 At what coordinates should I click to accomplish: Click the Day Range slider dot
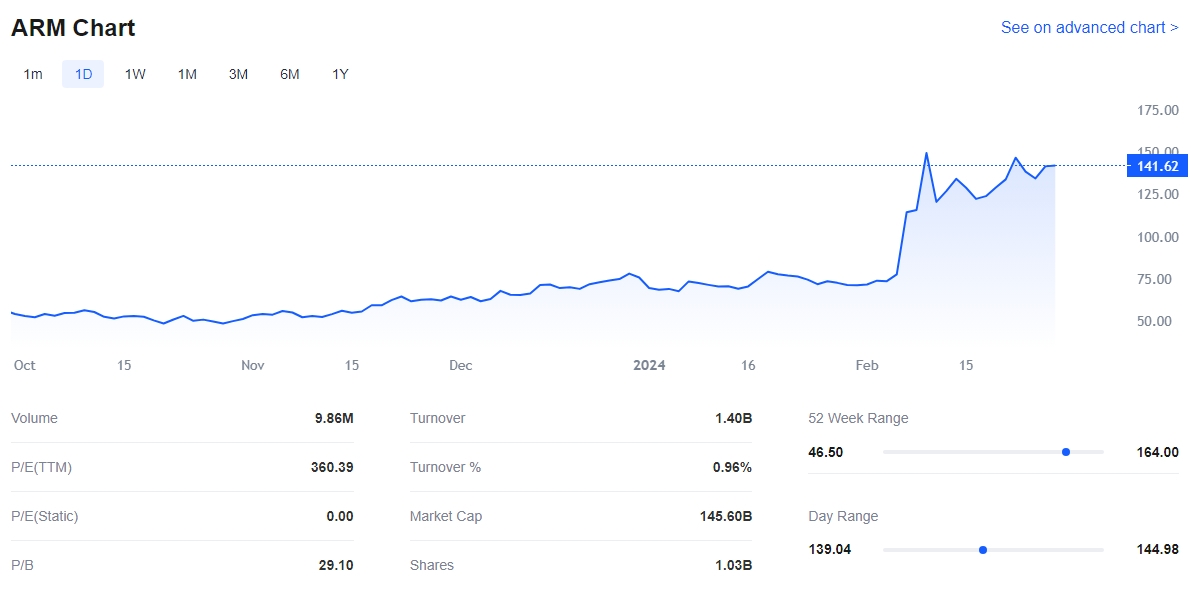983,549
